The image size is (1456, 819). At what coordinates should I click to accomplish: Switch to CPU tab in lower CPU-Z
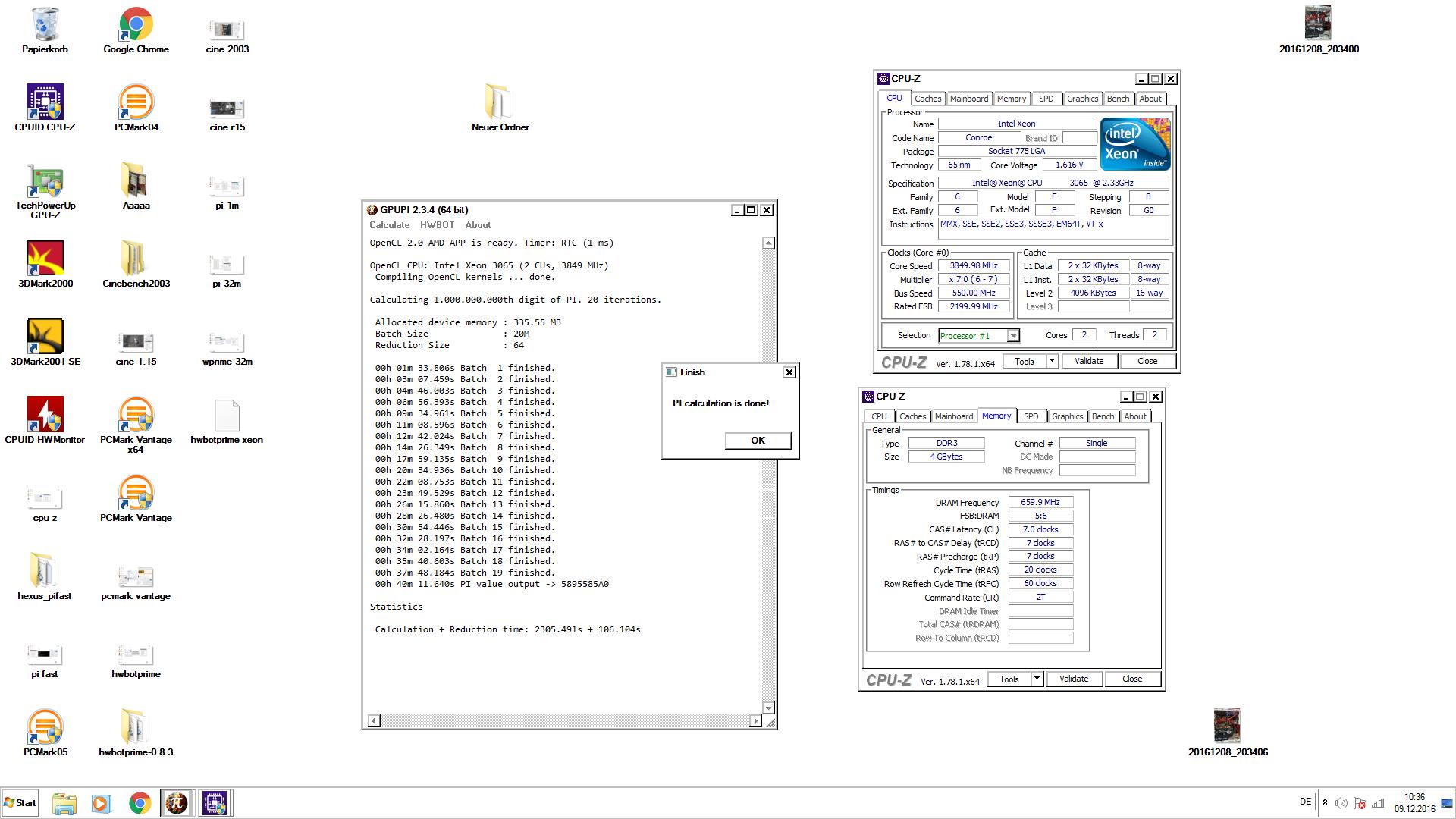(x=879, y=416)
